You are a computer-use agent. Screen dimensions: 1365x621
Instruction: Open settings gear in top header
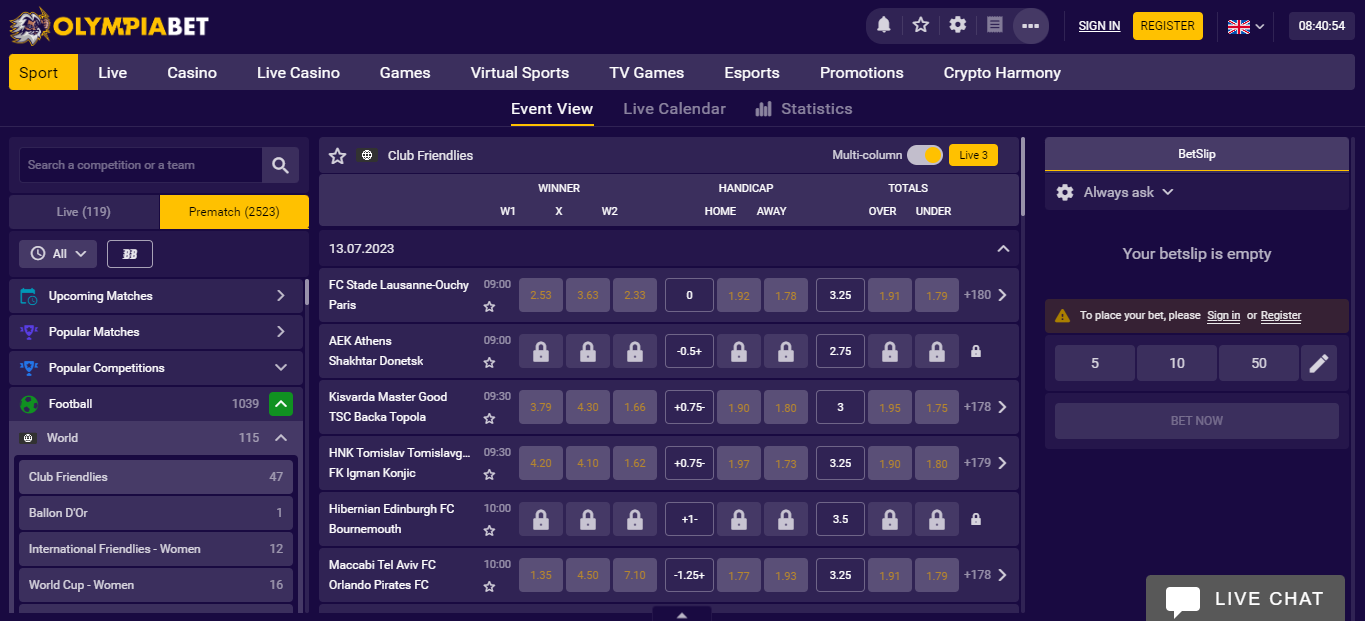[958, 26]
